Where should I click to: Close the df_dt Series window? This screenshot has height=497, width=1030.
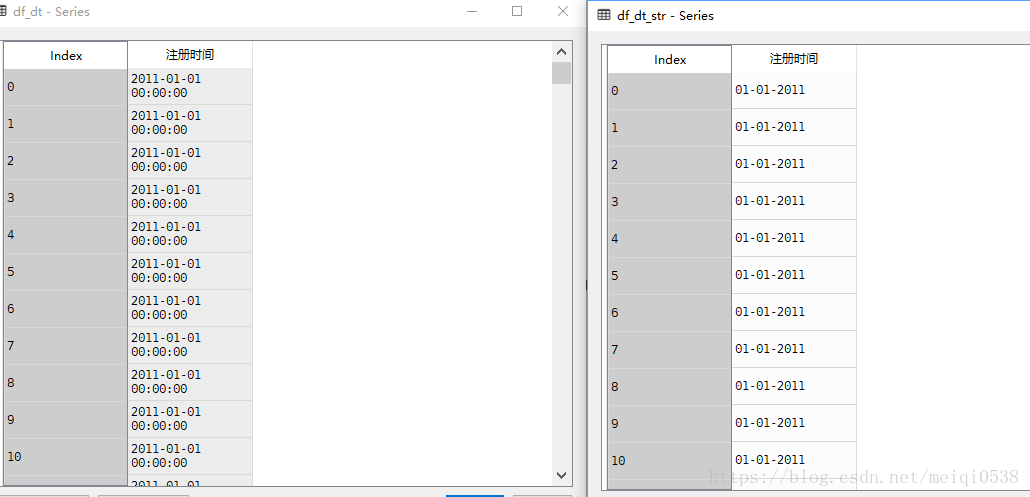[x=563, y=11]
